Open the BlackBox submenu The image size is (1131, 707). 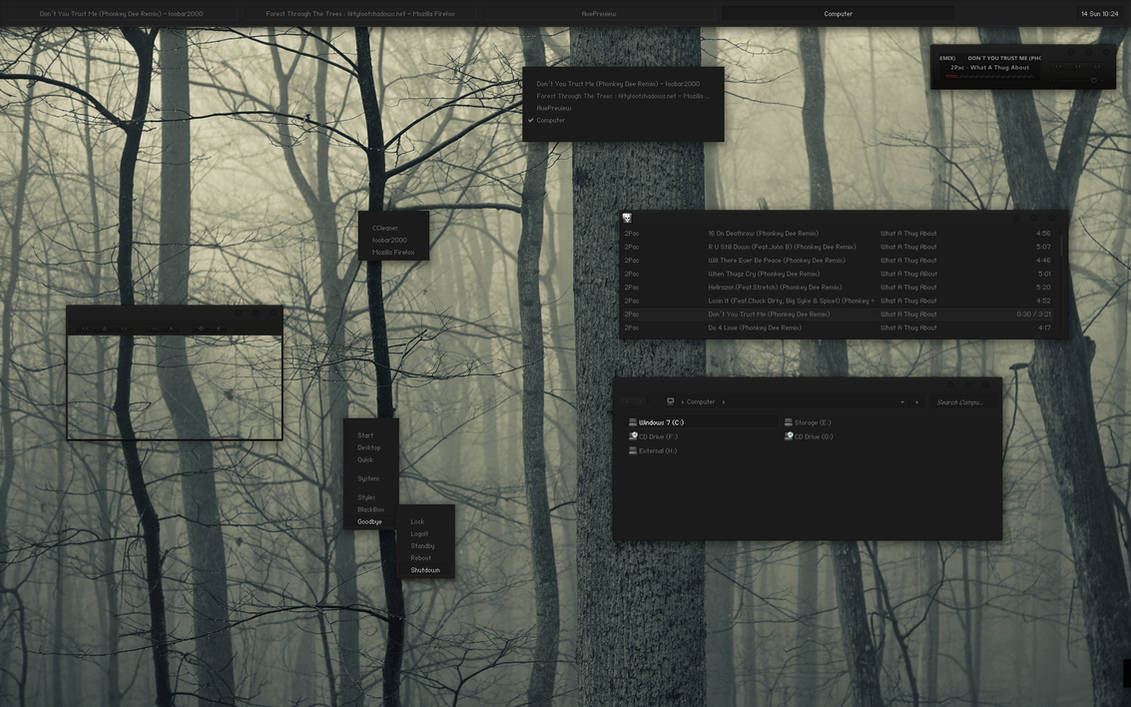pyautogui.click(x=371, y=510)
